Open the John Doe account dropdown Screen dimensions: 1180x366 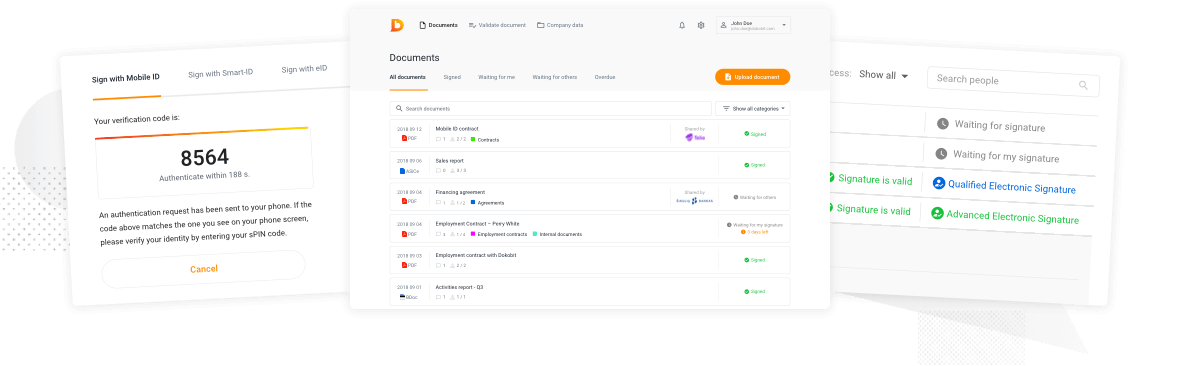point(753,25)
